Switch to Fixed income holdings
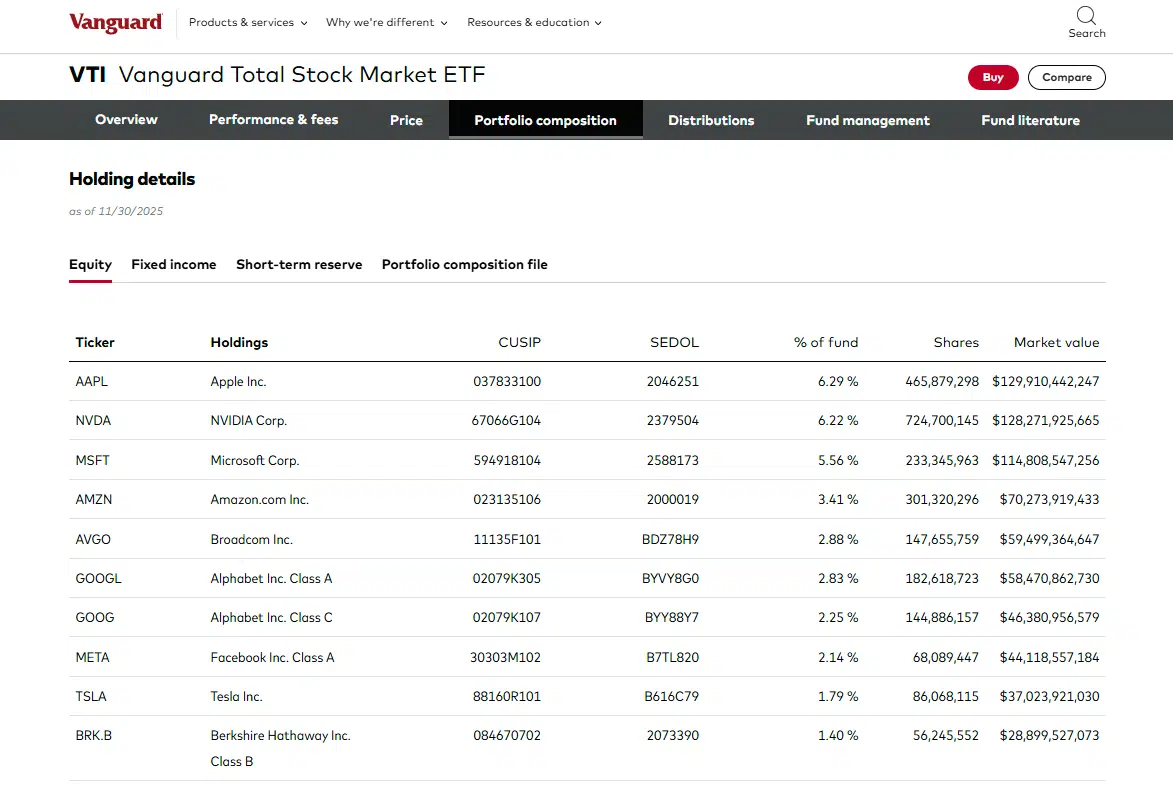Viewport: 1173px width, 785px height. click(x=174, y=264)
